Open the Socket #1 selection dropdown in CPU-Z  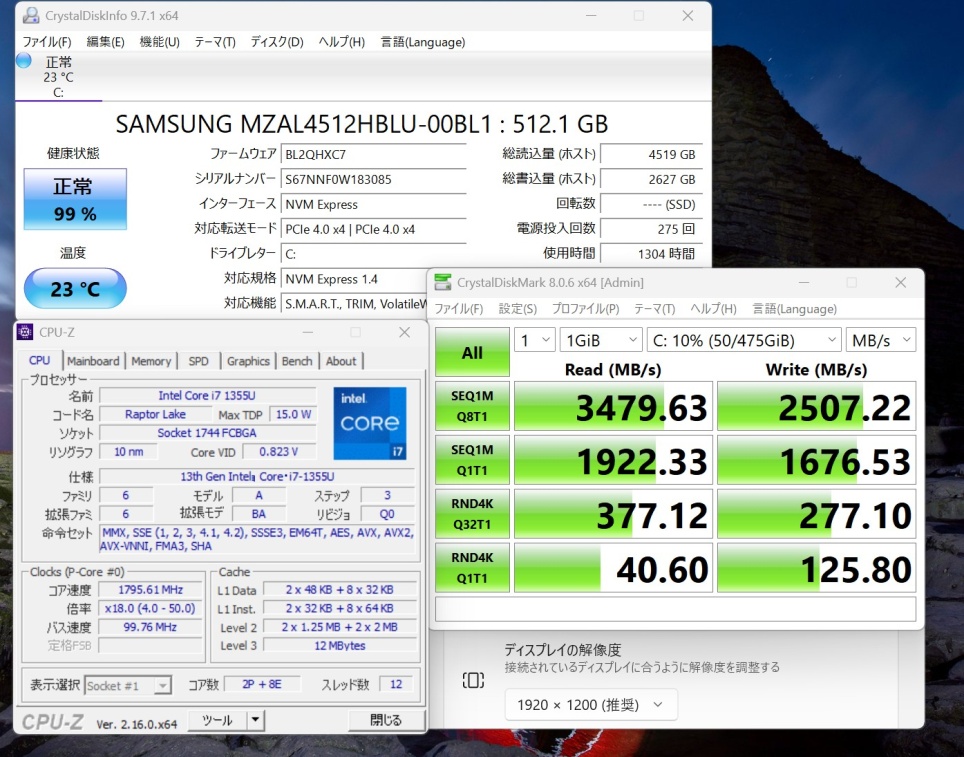tap(128, 685)
